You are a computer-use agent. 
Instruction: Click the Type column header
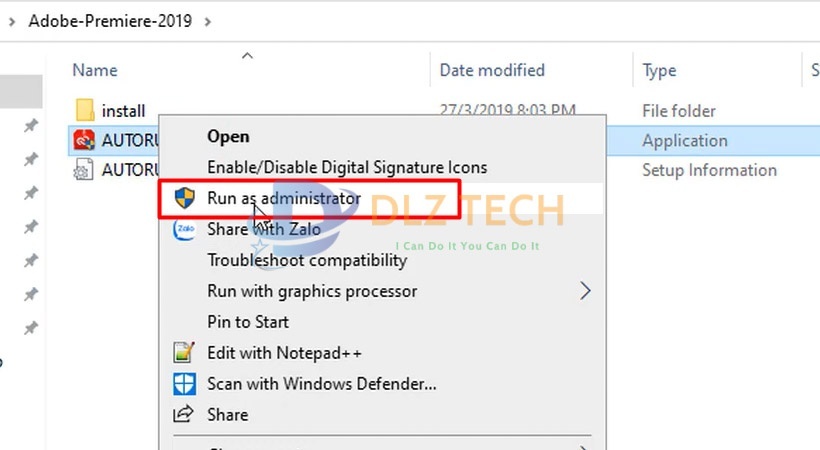click(659, 70)
